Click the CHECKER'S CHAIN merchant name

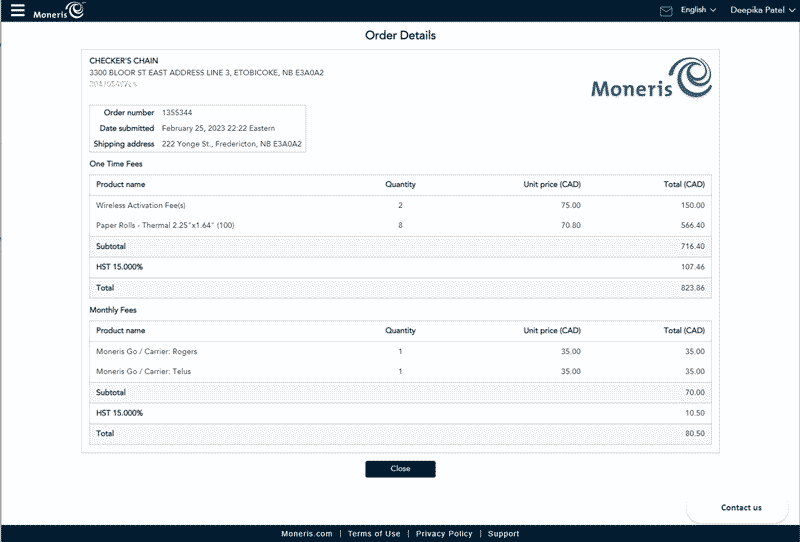coord(124,61)
